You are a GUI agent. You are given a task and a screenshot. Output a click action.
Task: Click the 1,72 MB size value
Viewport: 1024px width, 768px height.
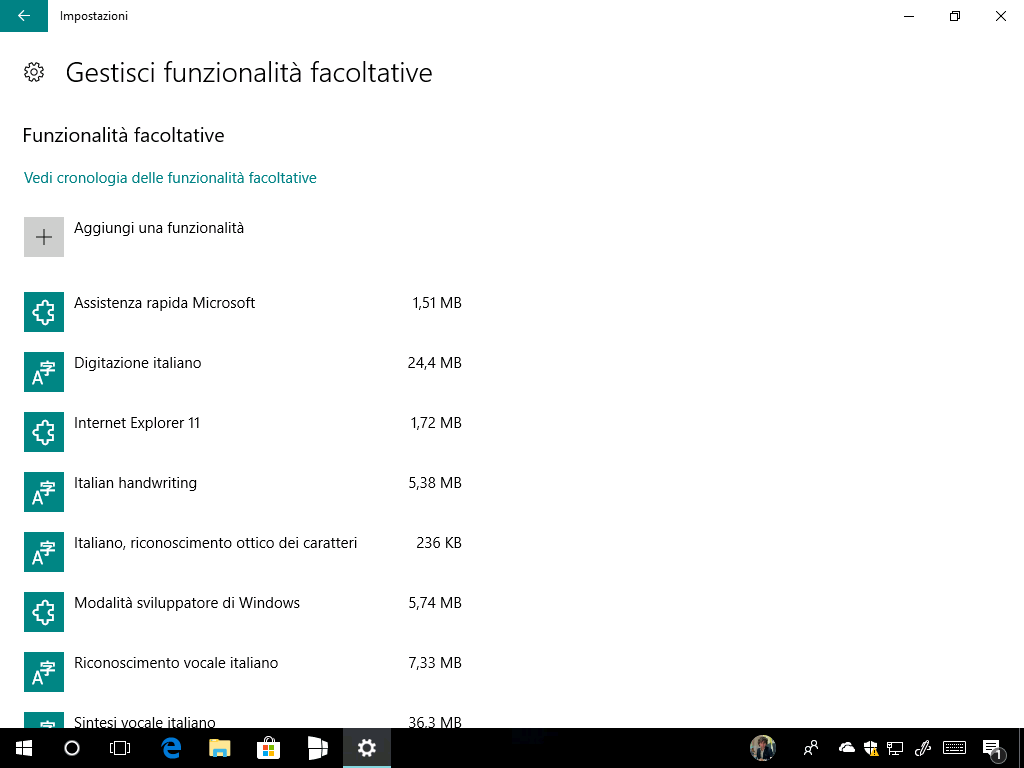click(x=436, y=423)
